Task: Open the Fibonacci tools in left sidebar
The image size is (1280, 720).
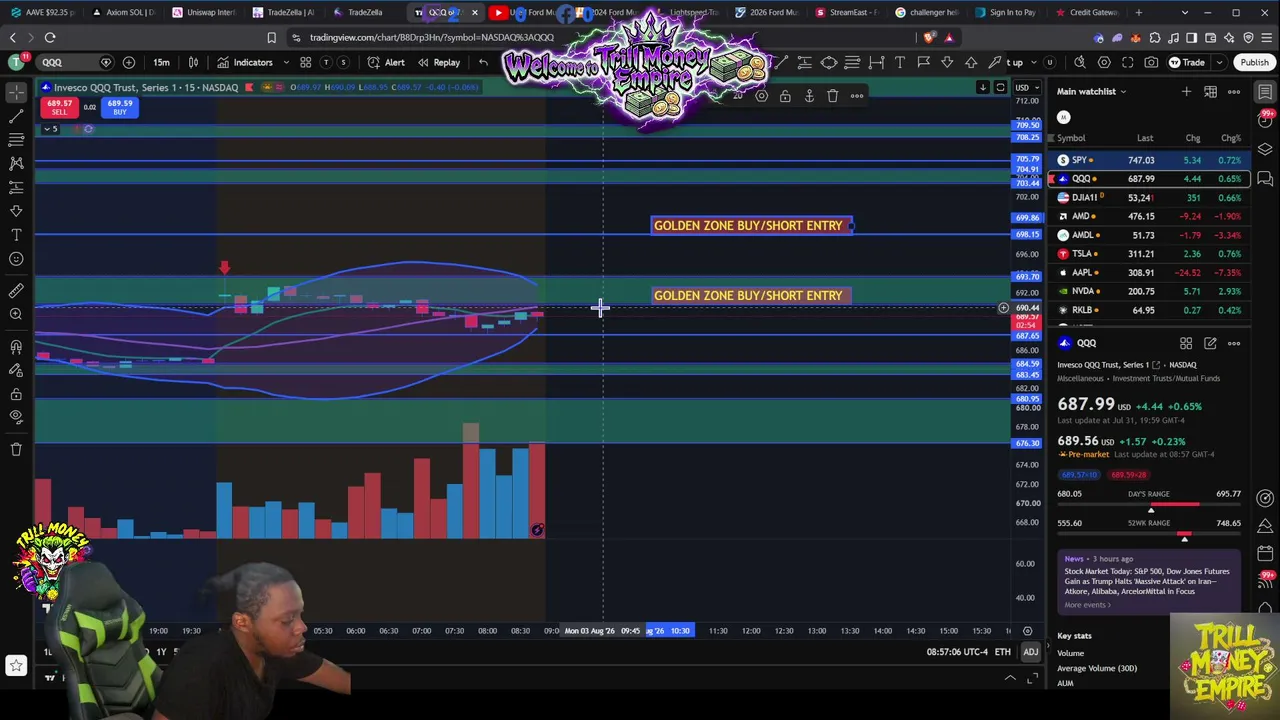Action: 16,140
